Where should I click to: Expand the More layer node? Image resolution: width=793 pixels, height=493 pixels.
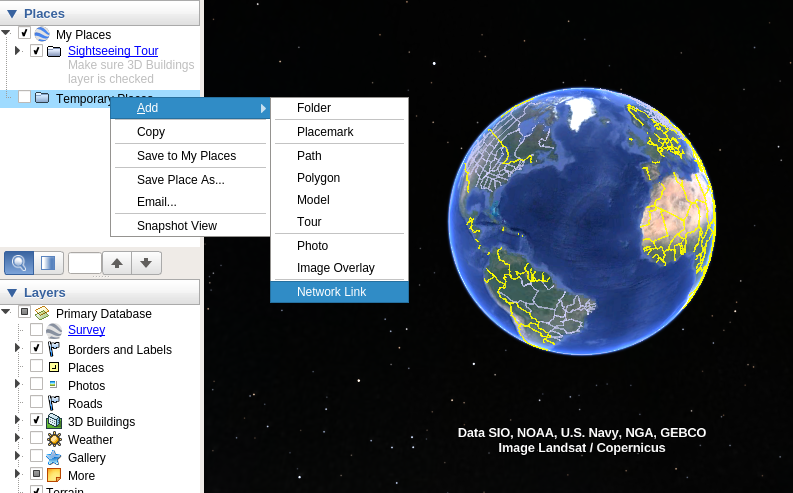[x=18, y=474]
